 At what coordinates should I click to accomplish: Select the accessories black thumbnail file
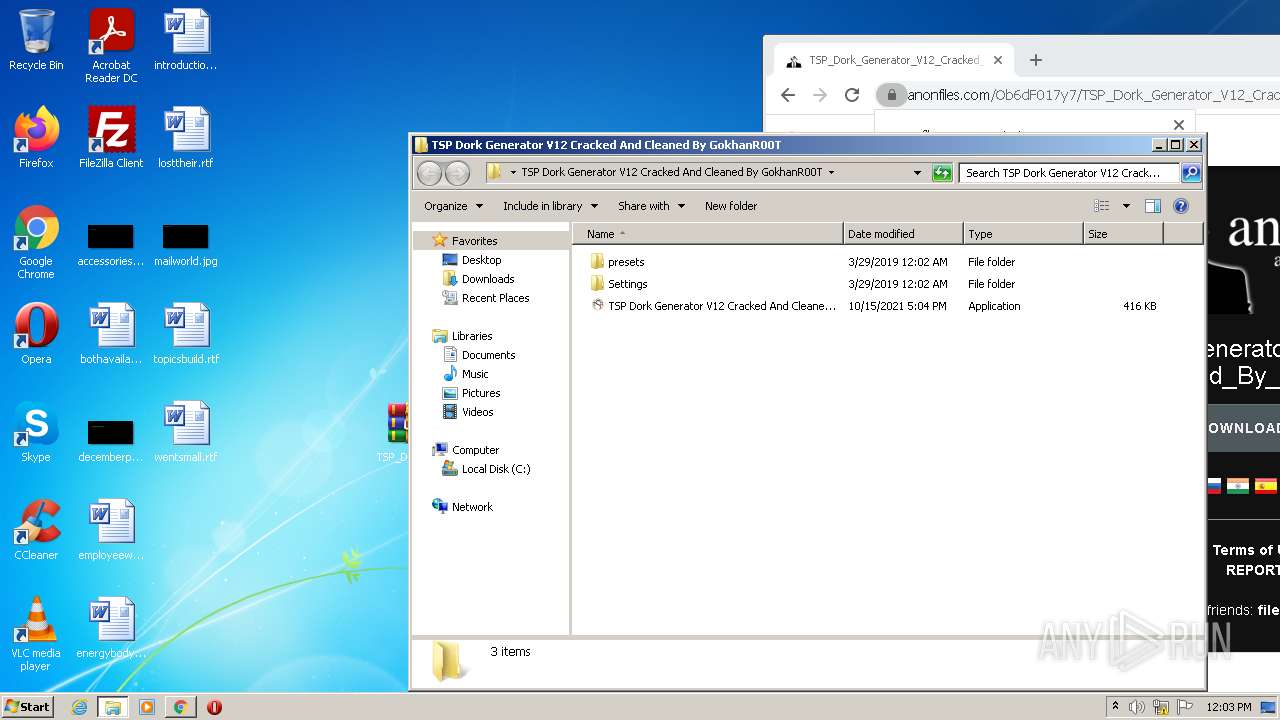pyautogui.click(x=111, y=246)
